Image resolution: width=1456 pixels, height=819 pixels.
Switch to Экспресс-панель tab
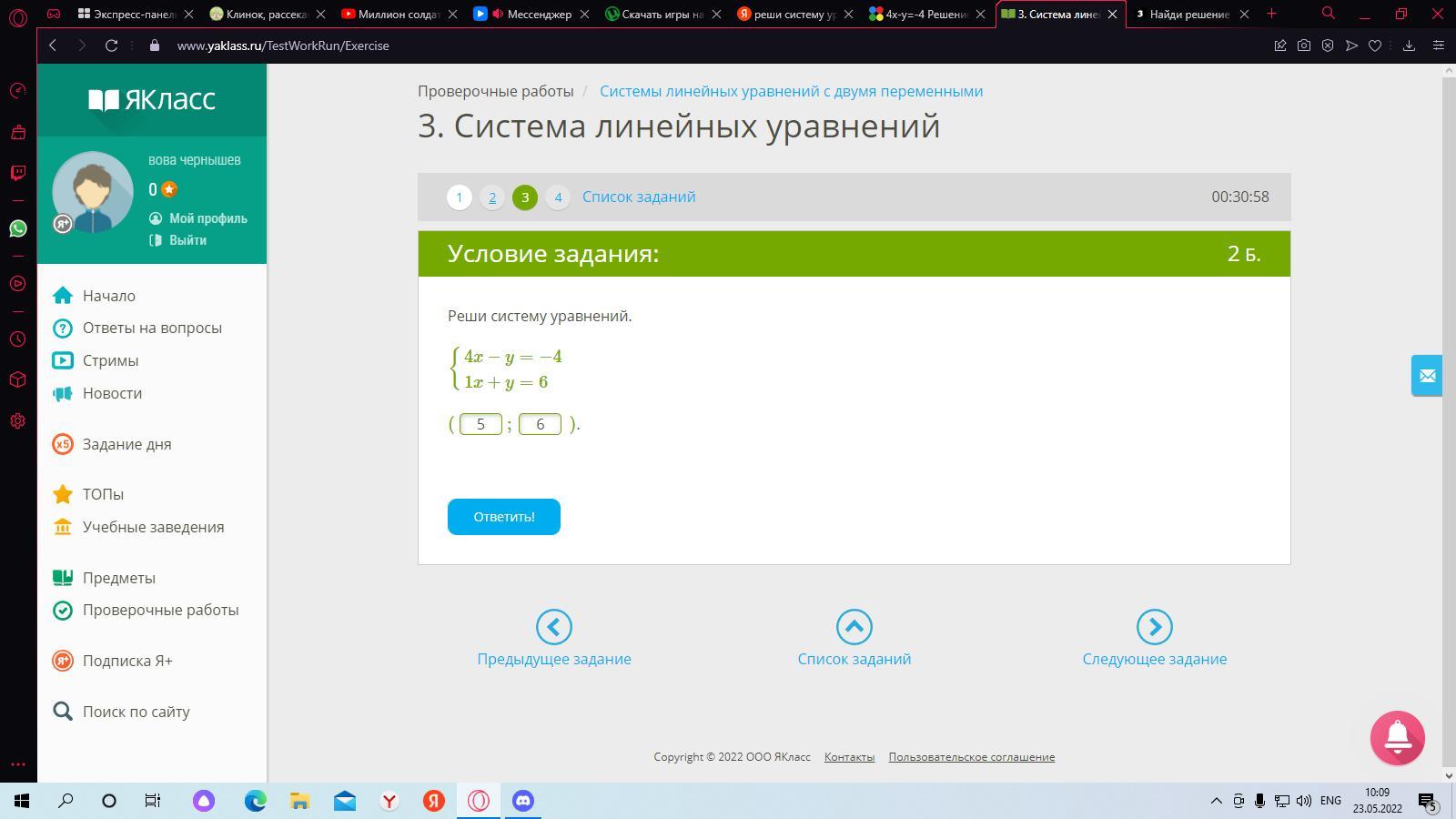135,14
